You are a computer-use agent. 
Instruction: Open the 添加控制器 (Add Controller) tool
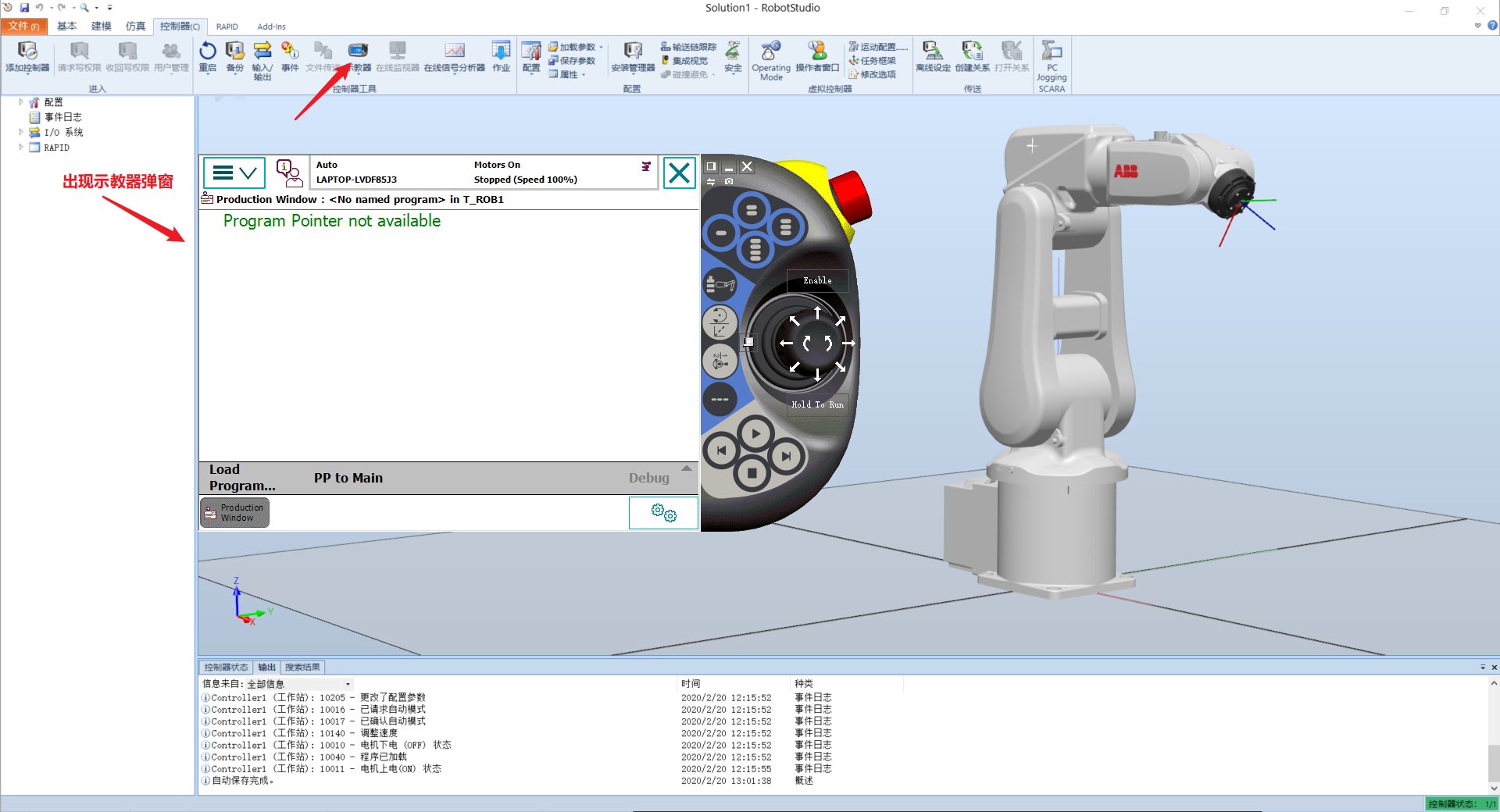[27, 56]
